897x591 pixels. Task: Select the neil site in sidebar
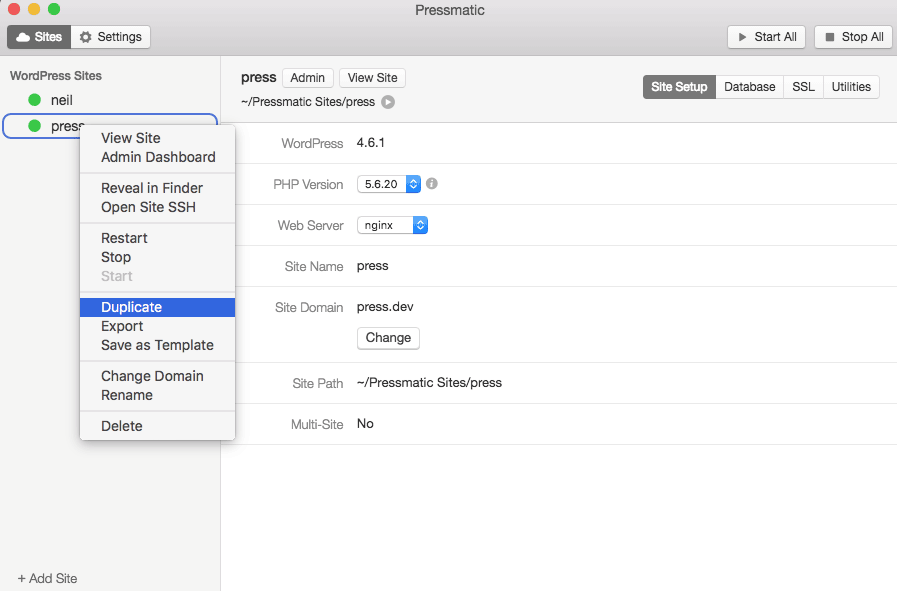point(110,100)
